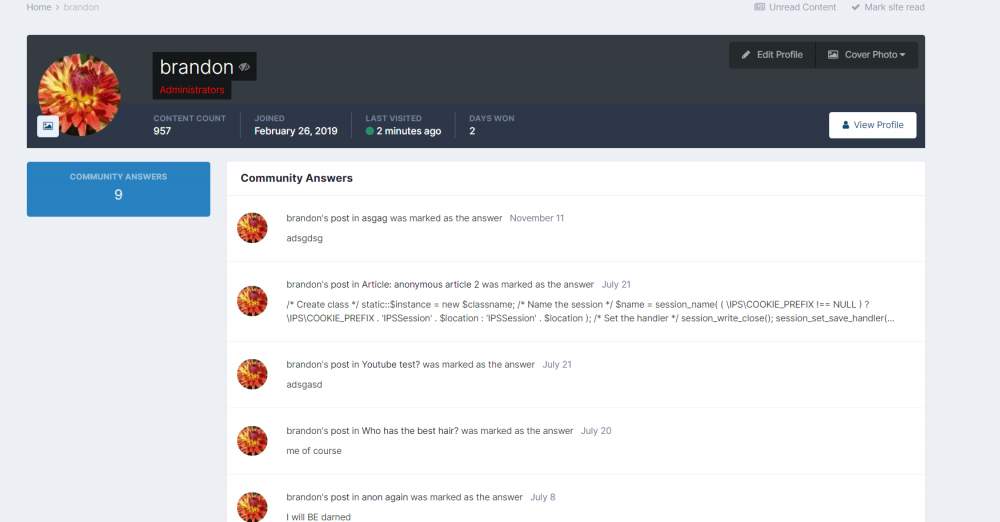Go to Home breadcrumb link
The image size is (1000, 522).
[x=39, y=7]
